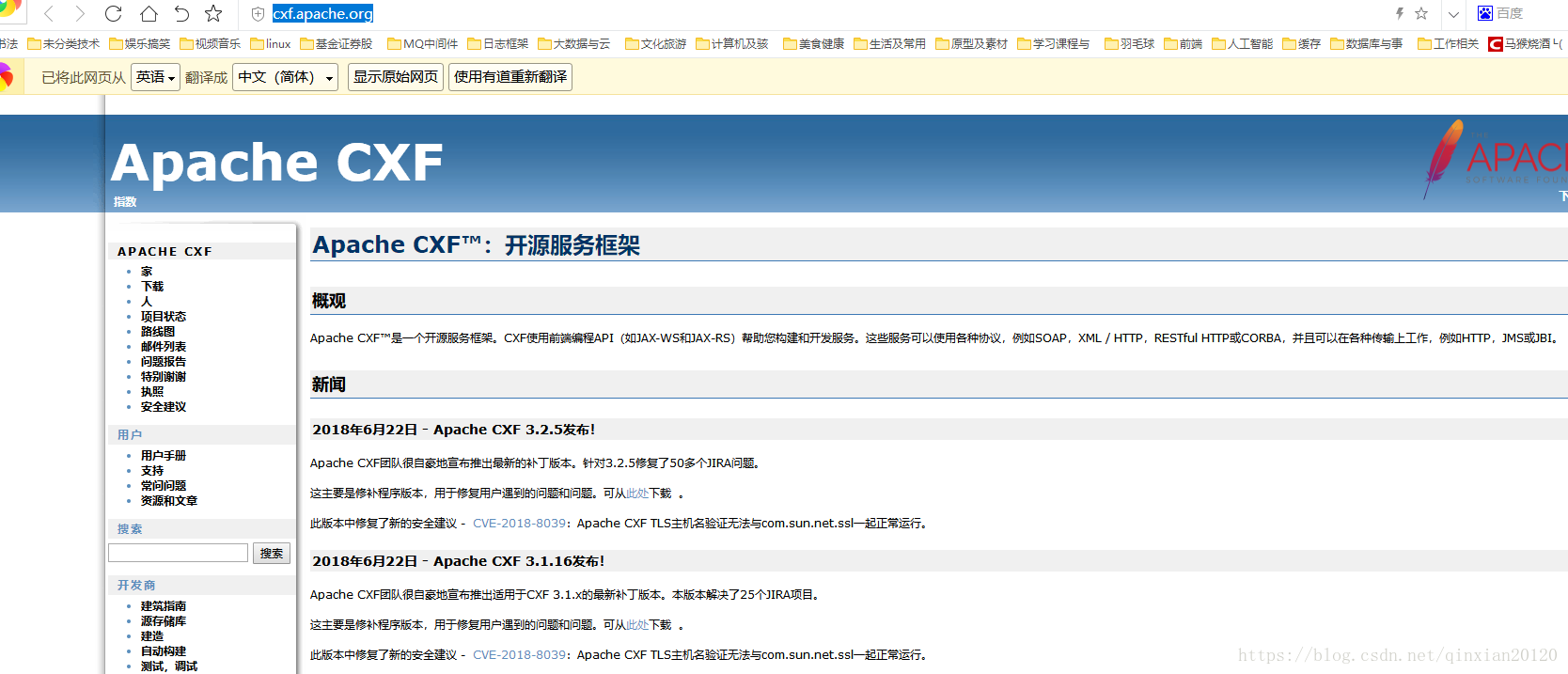This screenshot has height=674, width=1568.
Task: Open the 原型及素材 bookmark folder
Action: [972, 44]
